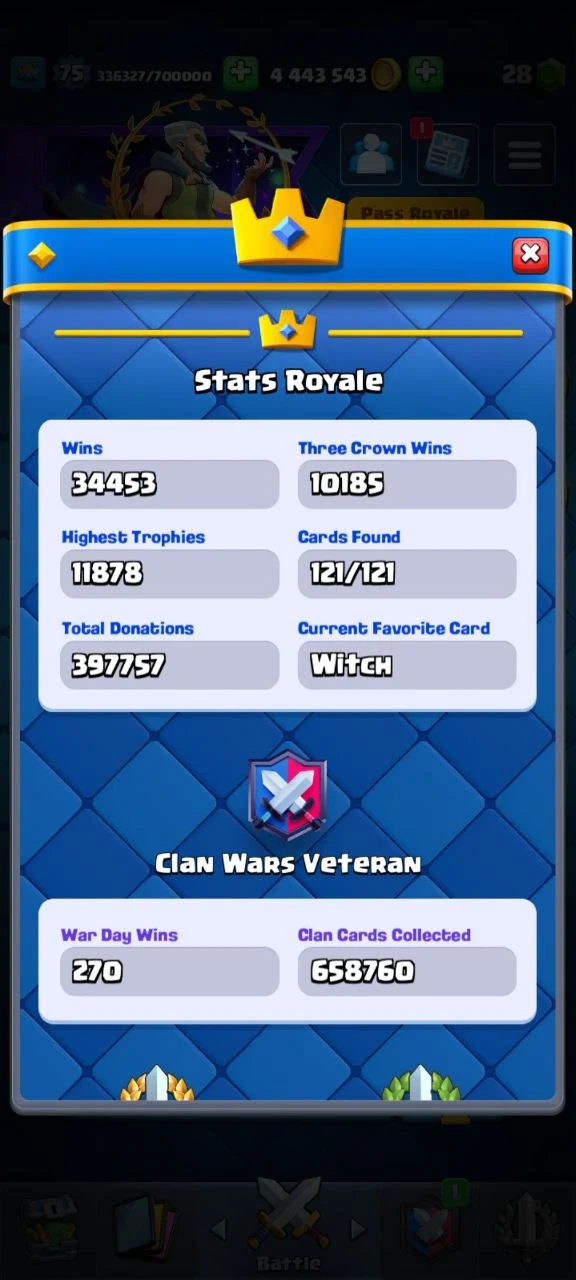This screenshot has width=576, height=1280.
Task: Tap the gold crown emblem on banner
Action: [288, 230]
